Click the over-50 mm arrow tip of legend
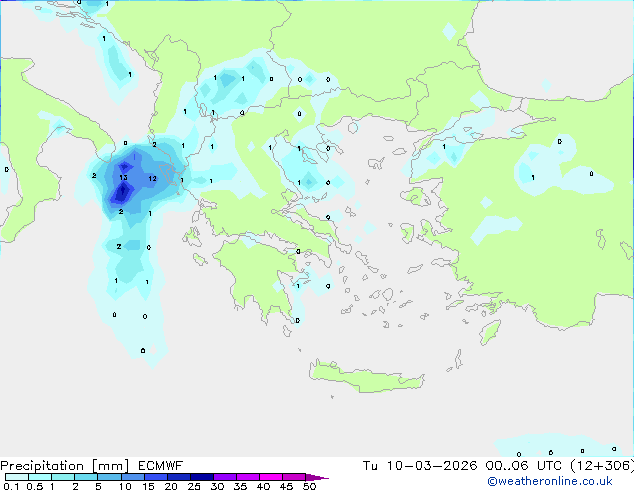Image resolution: width=634 pixels, height=490 pixels. pos(317,477)
